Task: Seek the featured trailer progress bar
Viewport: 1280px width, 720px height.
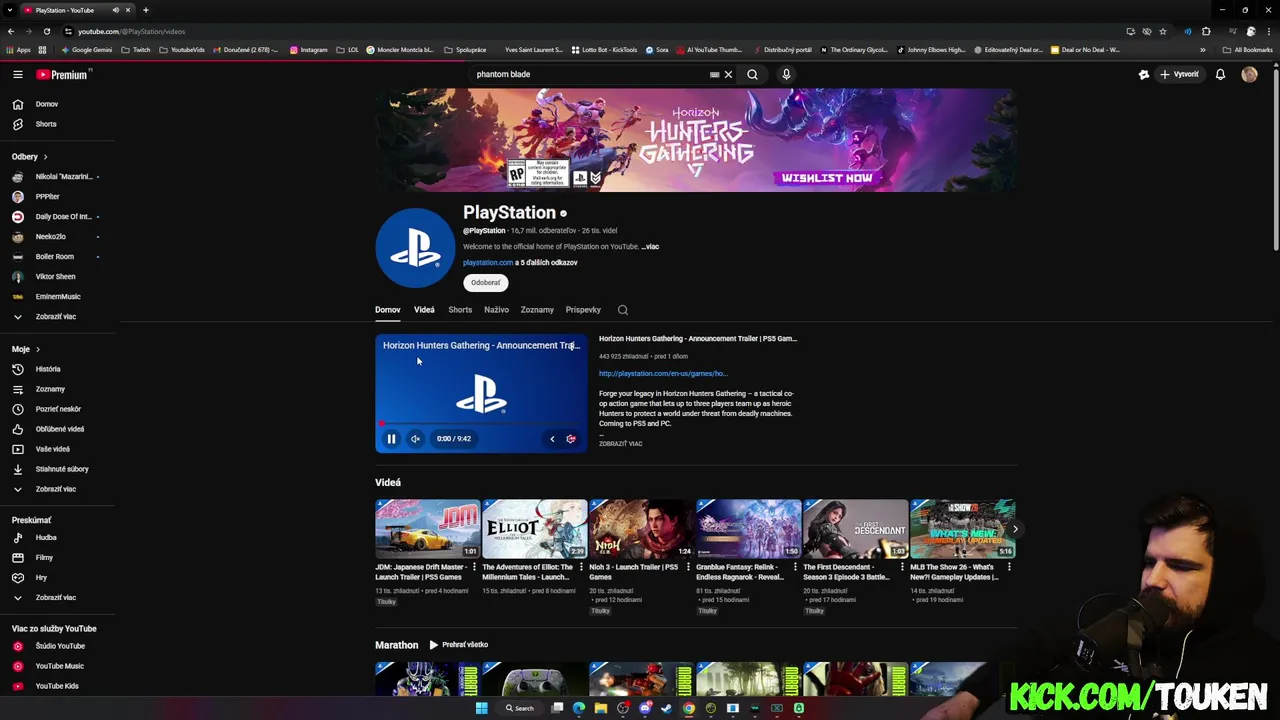Action: tap(481, 423)
